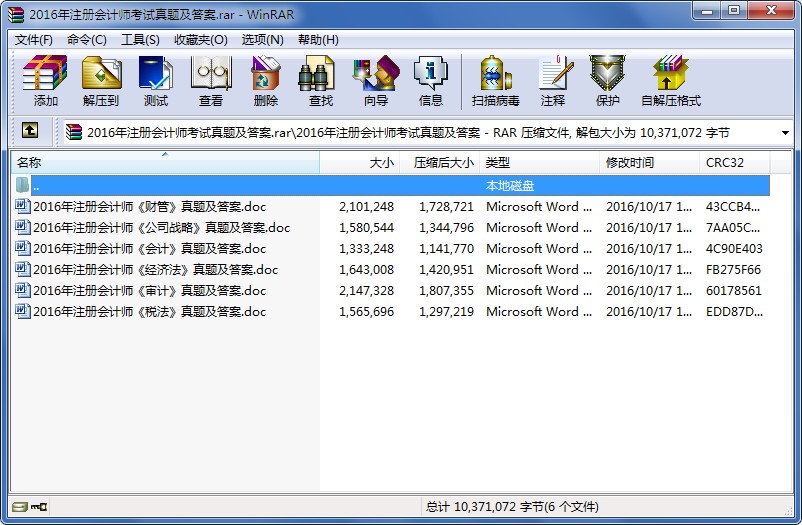This screenshot has width=802, height=525.
Task: Sort by 大小 column header
Action: click(360, 163)
